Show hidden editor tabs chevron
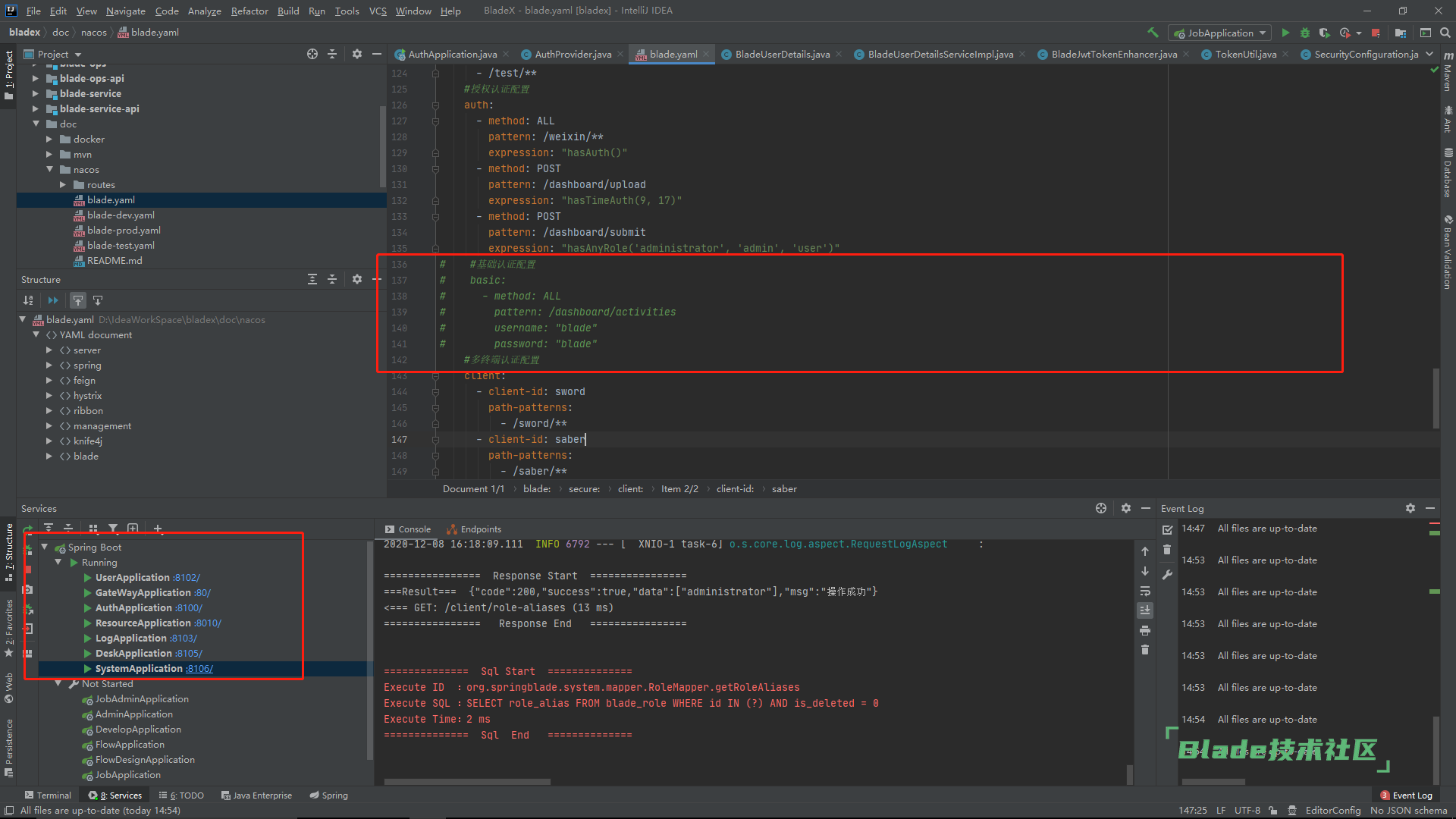 pos(1429,54)
